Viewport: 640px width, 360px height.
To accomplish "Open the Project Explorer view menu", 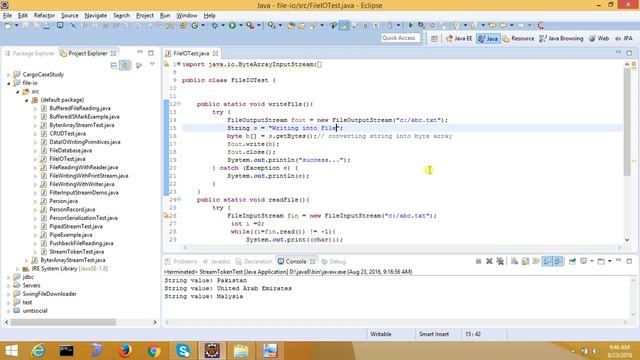I will tap(152, 64).
